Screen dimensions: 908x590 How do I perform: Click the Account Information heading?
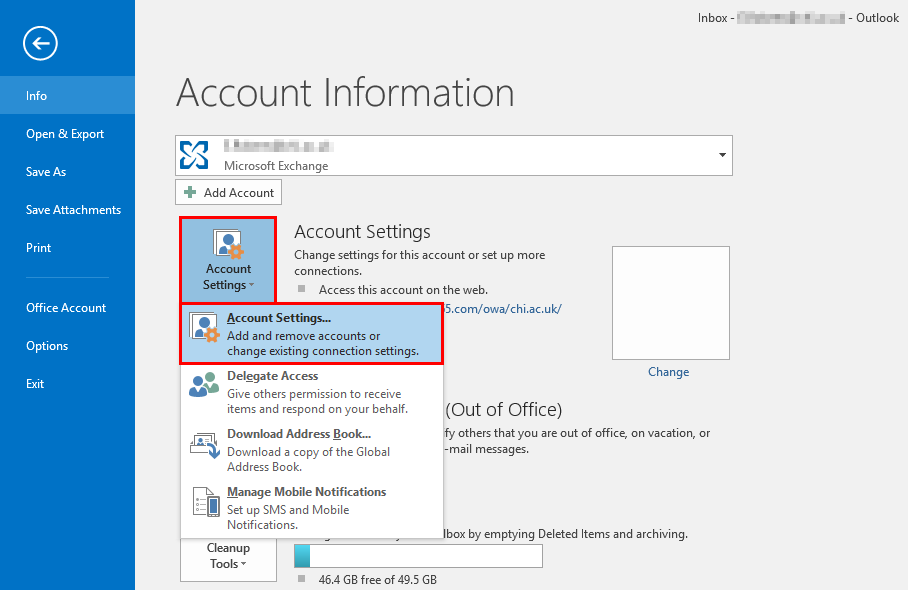(345, 93)
